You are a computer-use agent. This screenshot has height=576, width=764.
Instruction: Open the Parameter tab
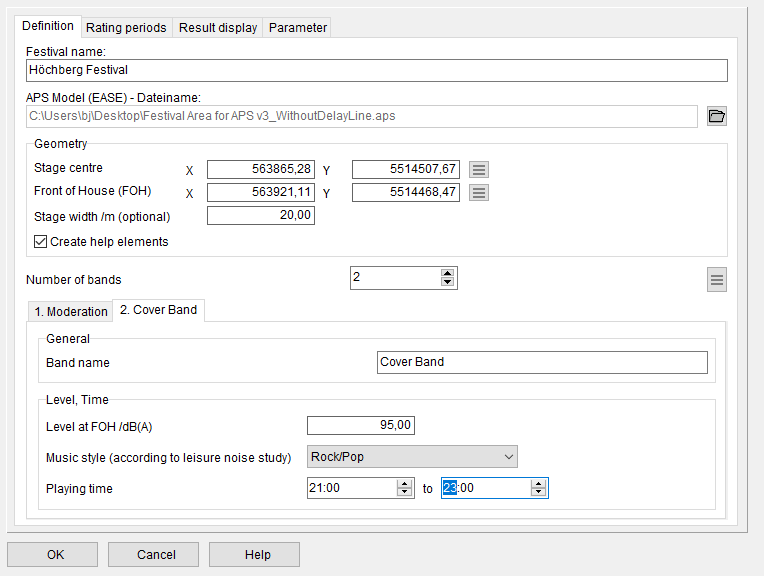(x=298, y=28)
